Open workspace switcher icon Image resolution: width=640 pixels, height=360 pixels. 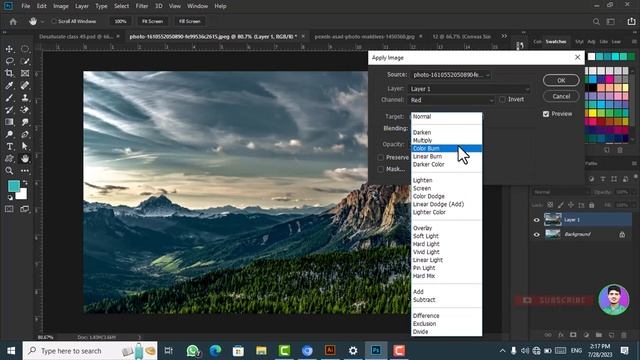611,22
